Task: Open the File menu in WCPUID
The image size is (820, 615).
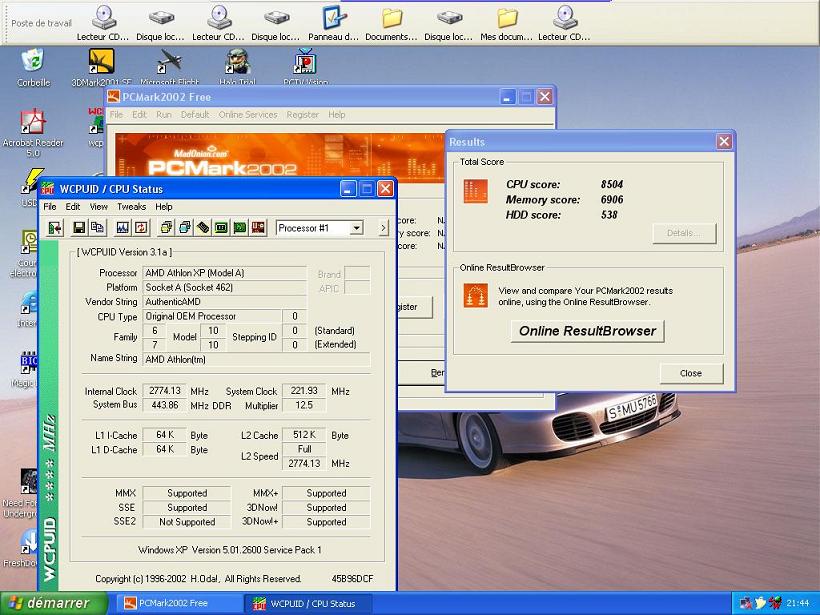Action: pyautogui.click(x=50, y=207)
